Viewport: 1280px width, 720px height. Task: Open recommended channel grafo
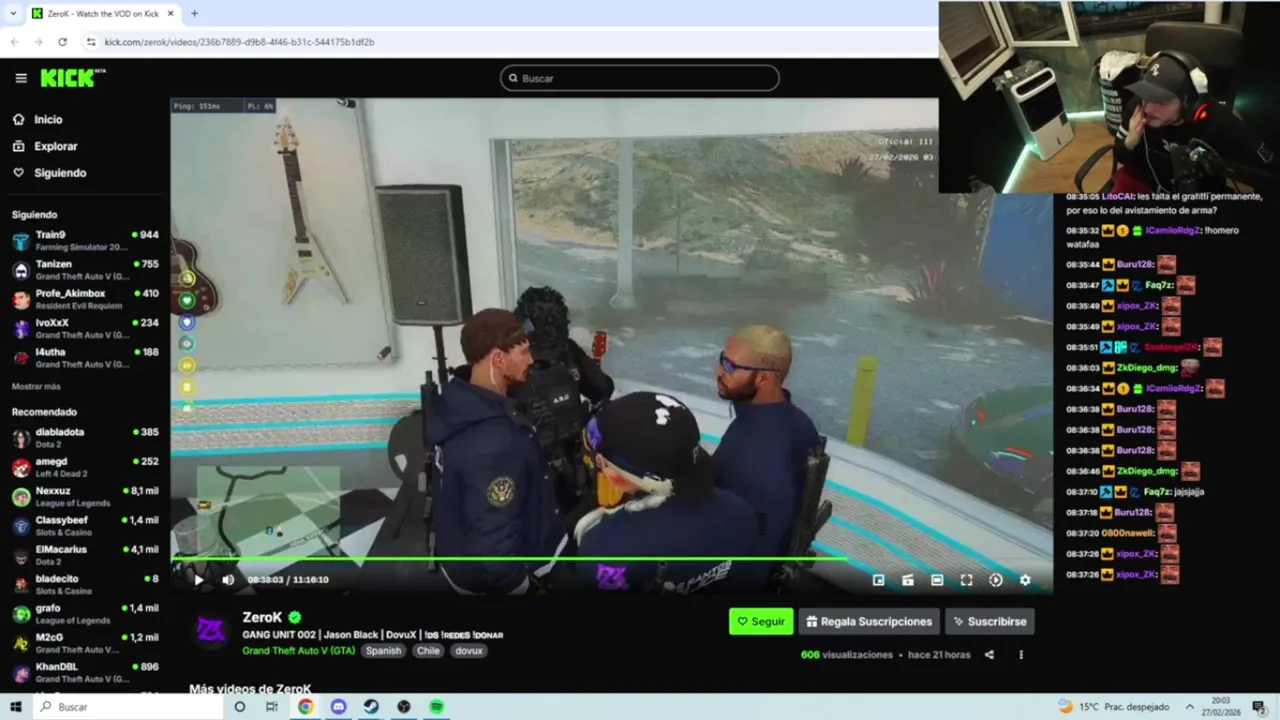(x=85, y=614)
